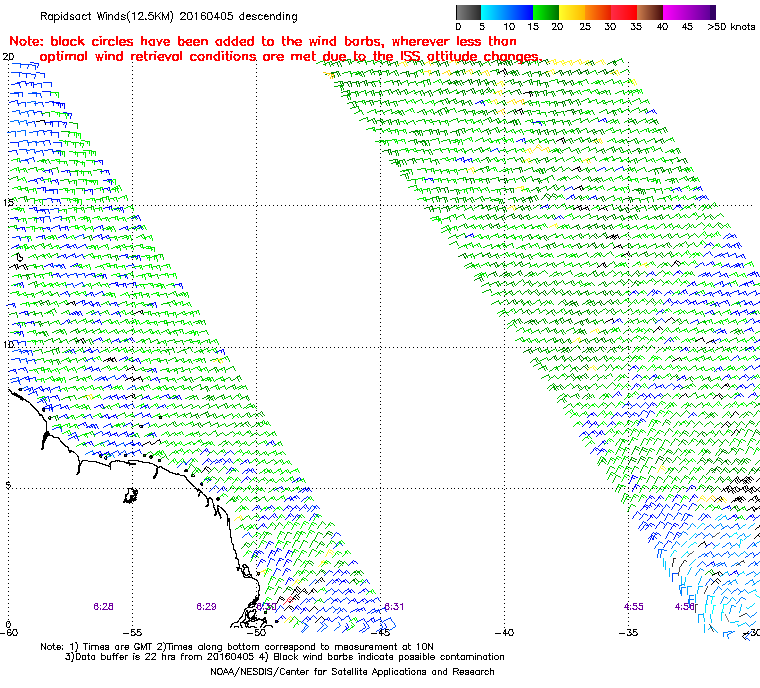Click the longitude label -50
760x688 pixels.
(x=257, y=633)
